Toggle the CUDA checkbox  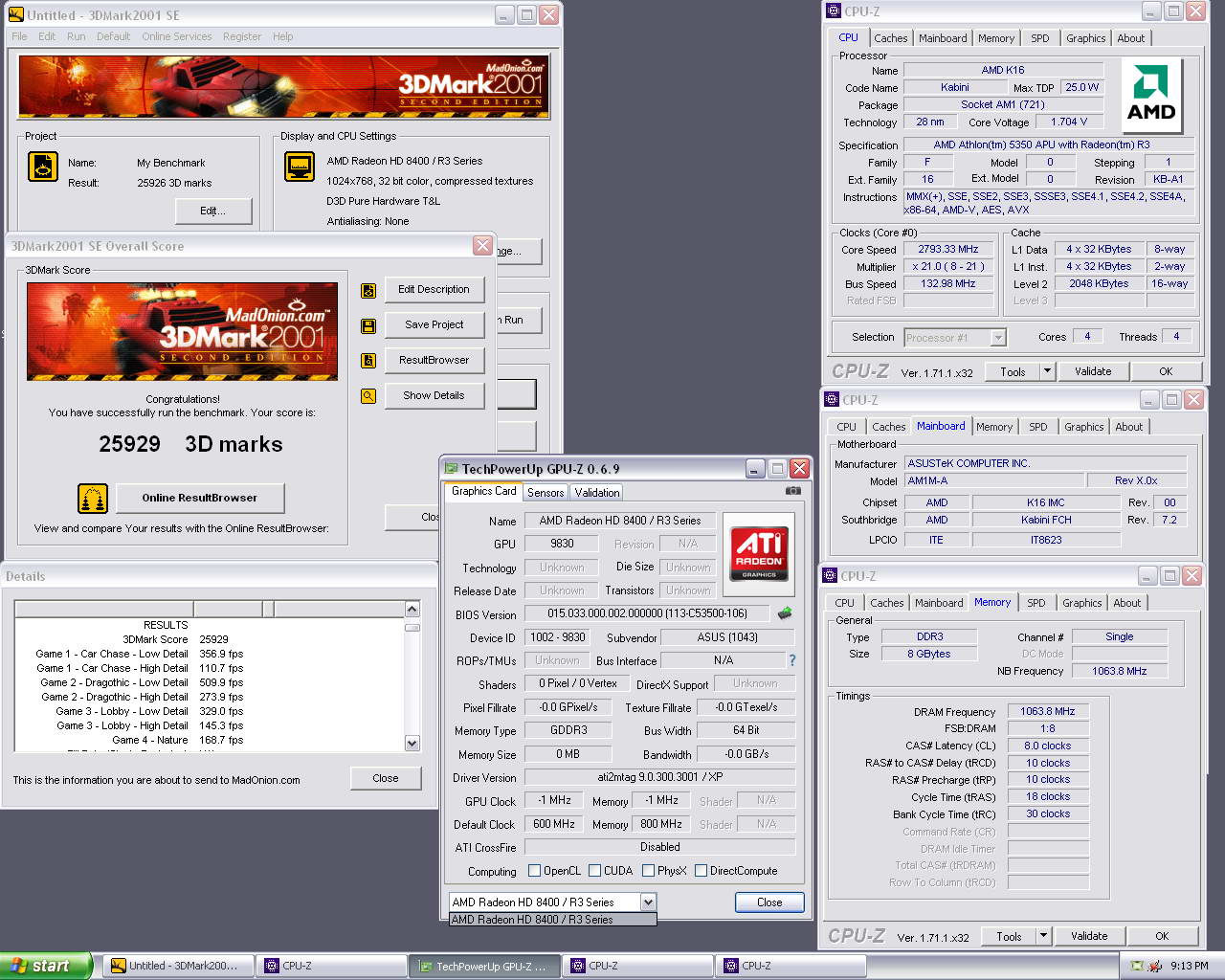[x=595, y=871]
